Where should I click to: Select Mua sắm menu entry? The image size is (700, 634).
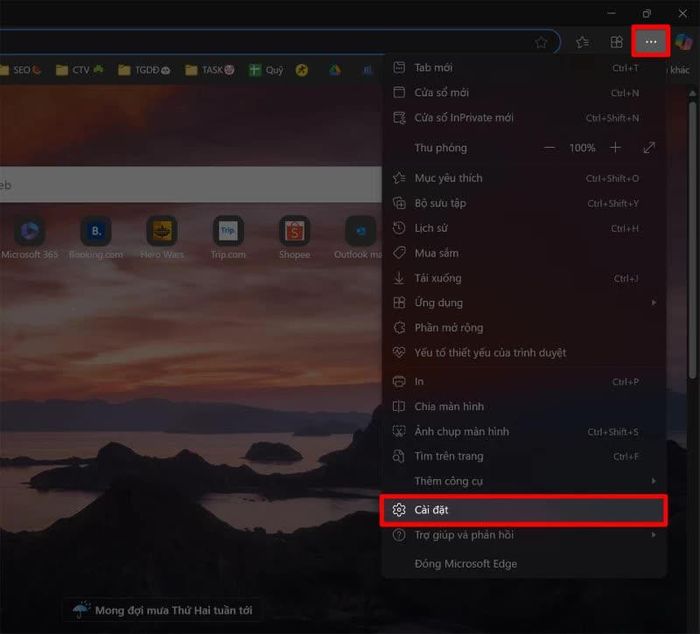[x=524, y=253]
